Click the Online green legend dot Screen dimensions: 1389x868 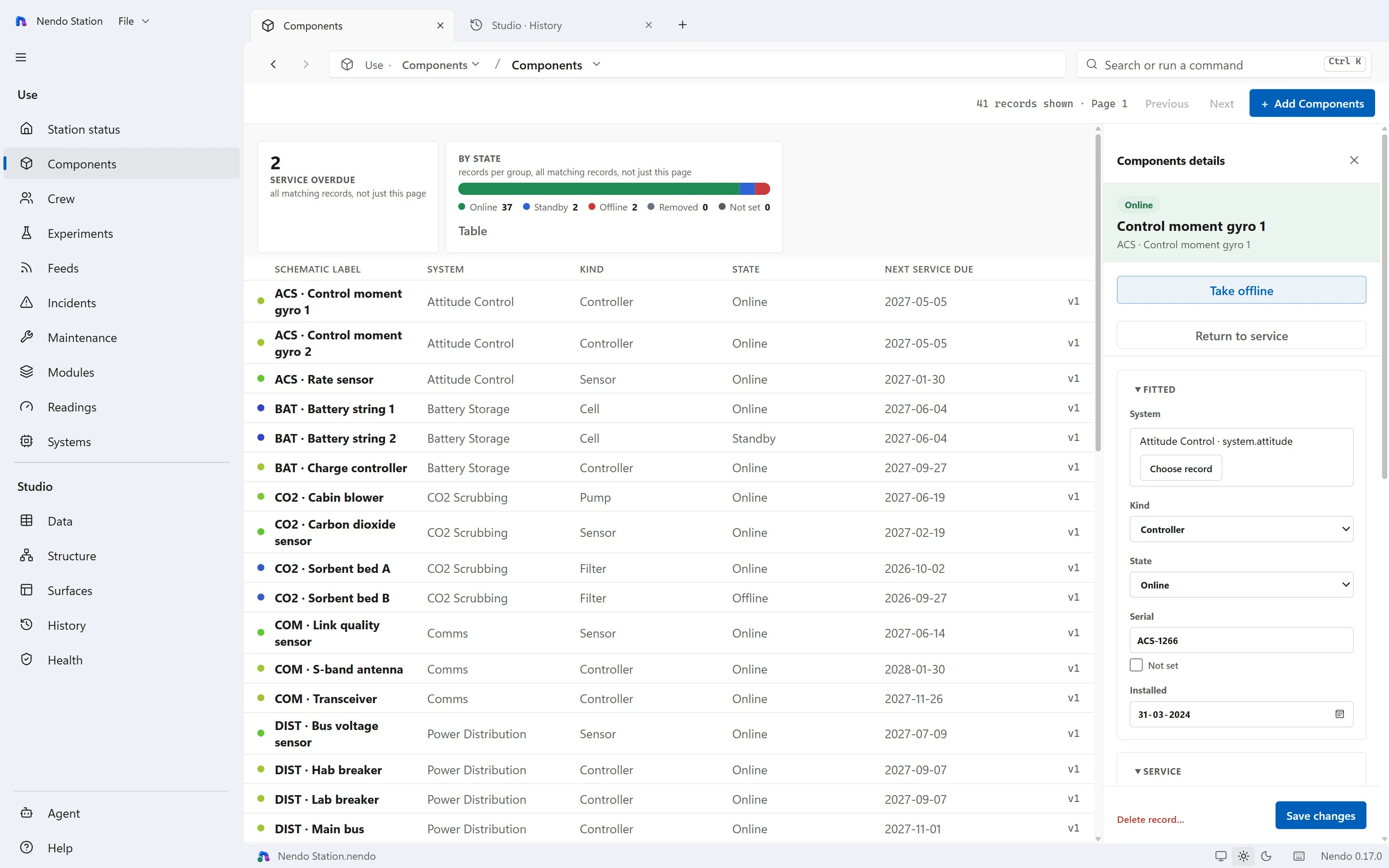(x=461, y=207)
